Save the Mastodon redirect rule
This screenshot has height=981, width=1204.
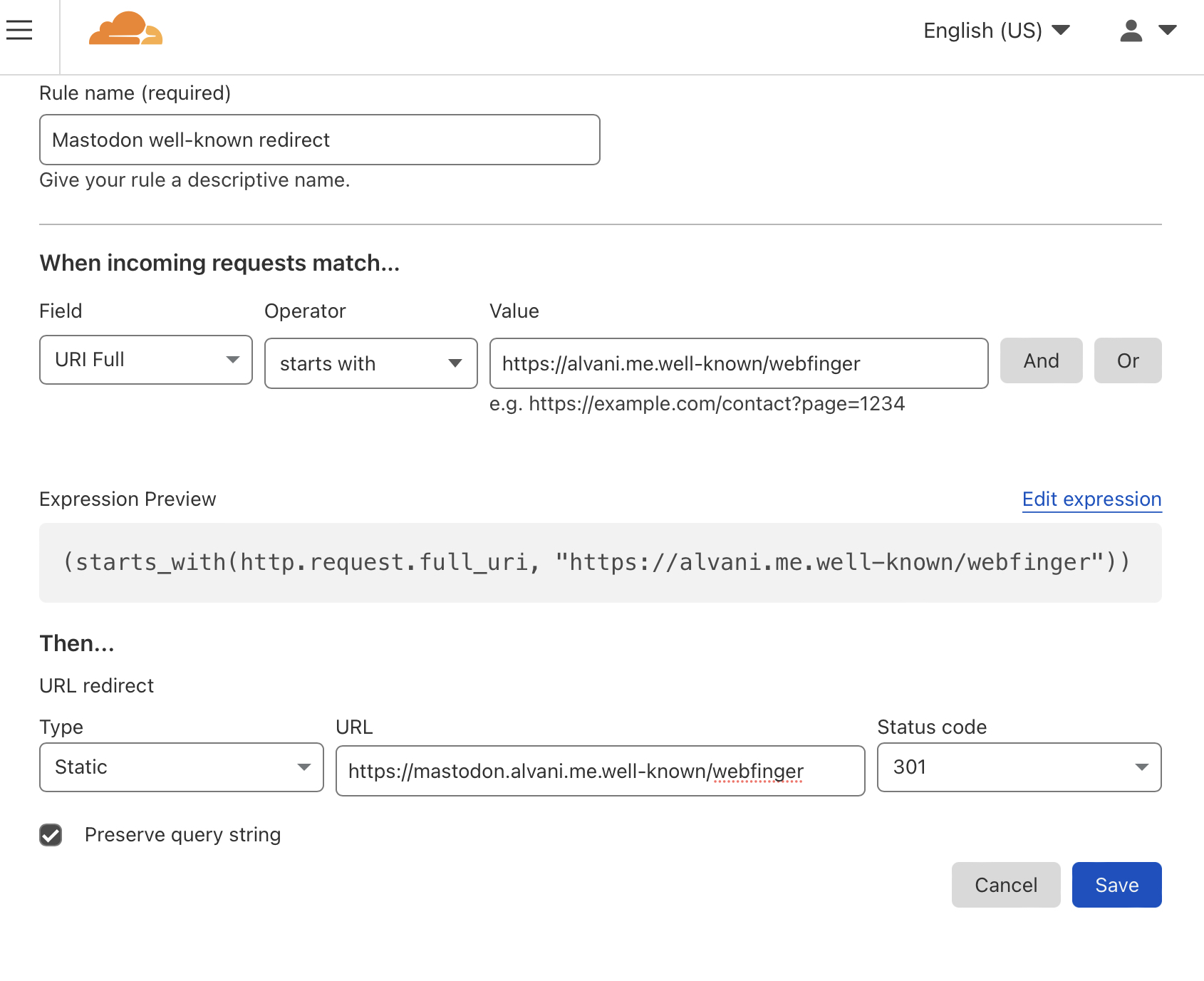pos(1116,885)
